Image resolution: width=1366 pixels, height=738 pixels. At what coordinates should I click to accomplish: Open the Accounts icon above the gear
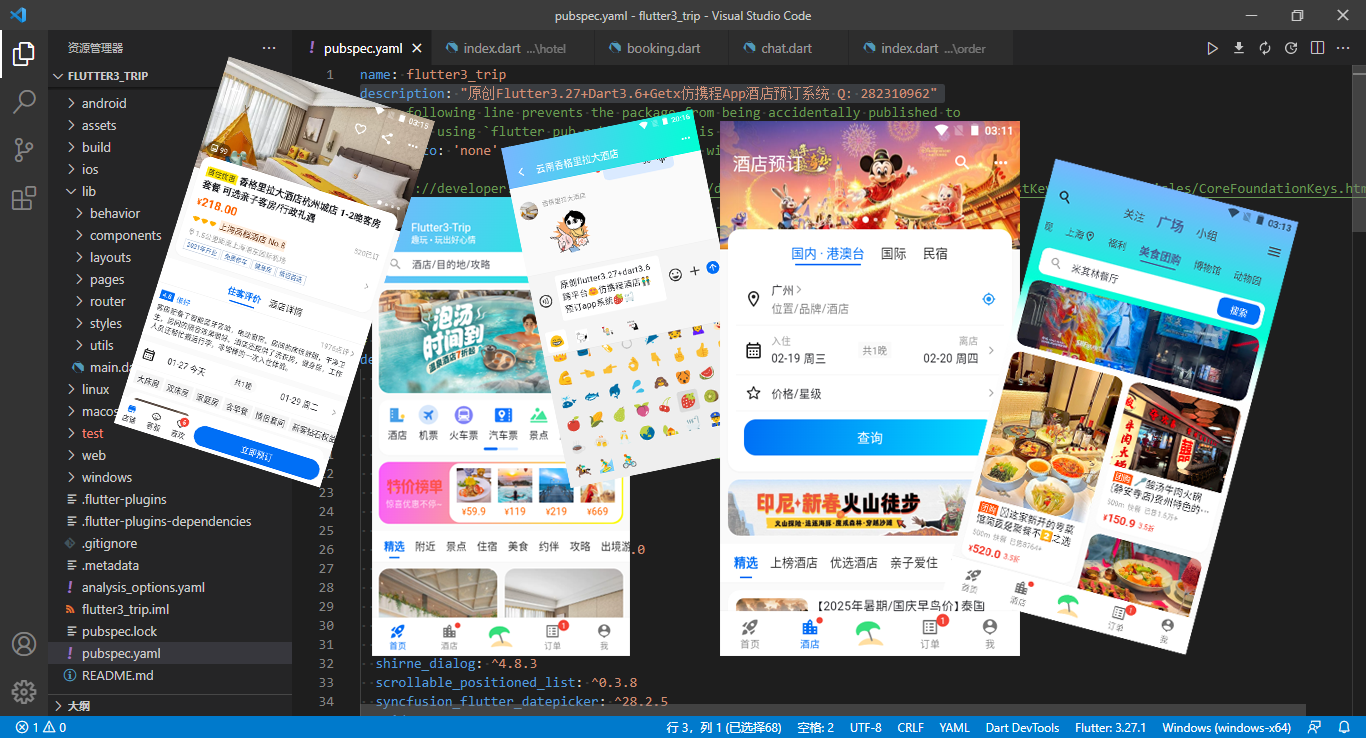click(x=24, y=645)
